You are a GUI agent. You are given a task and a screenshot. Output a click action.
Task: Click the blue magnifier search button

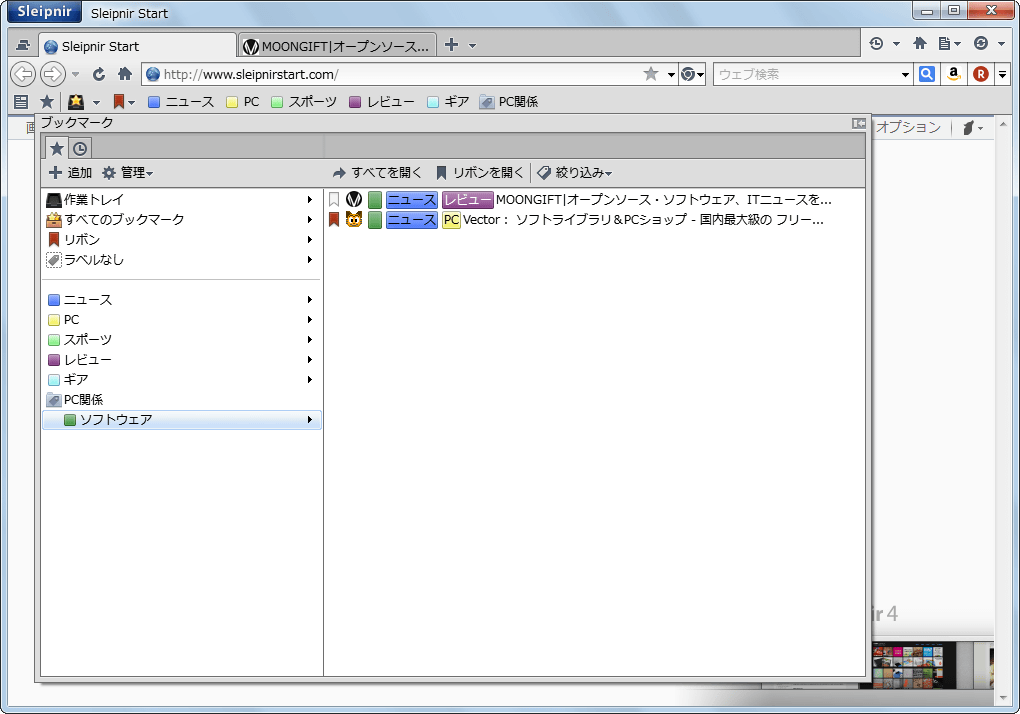point(927,74)
